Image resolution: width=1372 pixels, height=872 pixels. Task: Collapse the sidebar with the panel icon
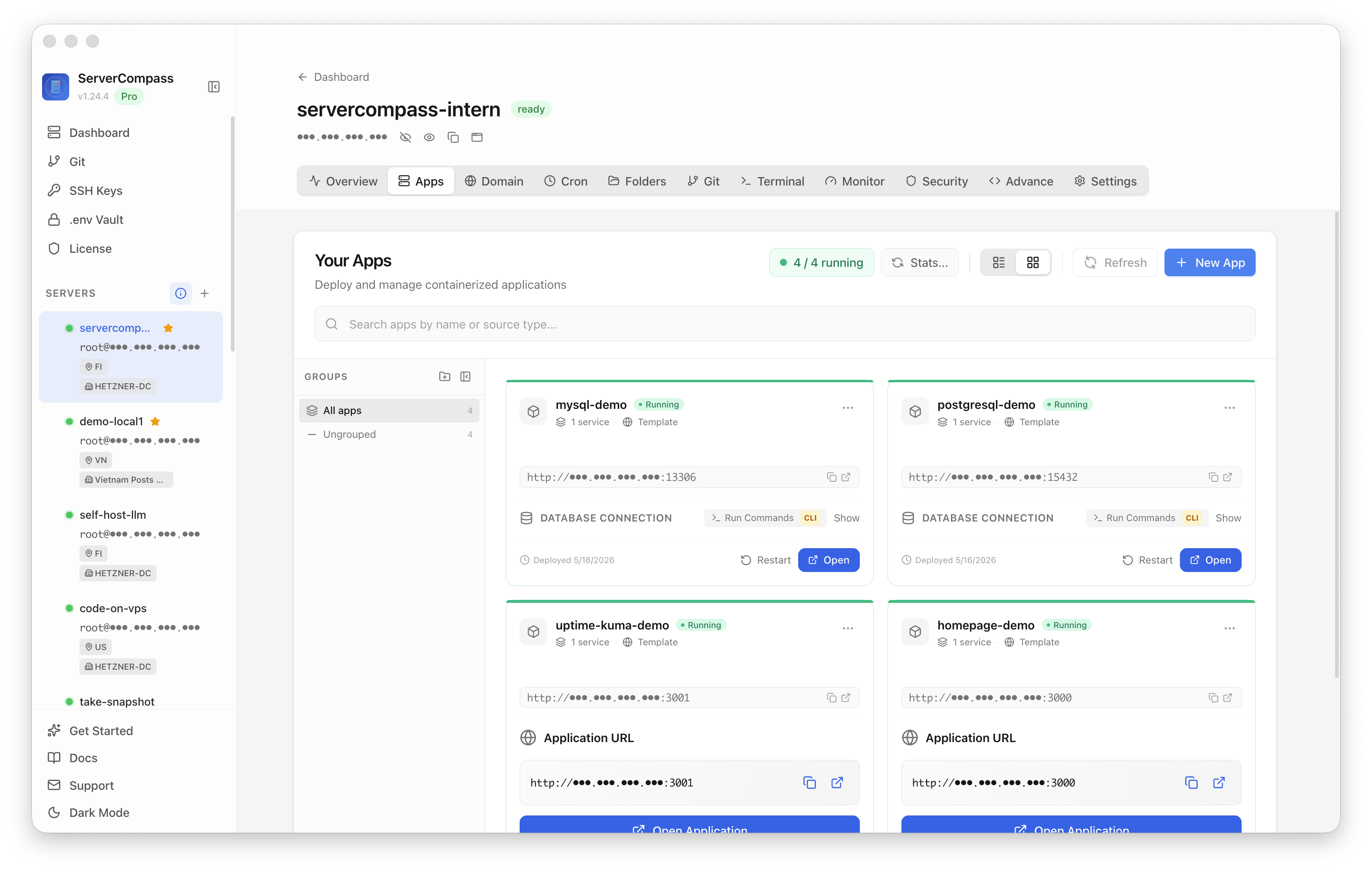pyautogui.click(x=214, y=86)
